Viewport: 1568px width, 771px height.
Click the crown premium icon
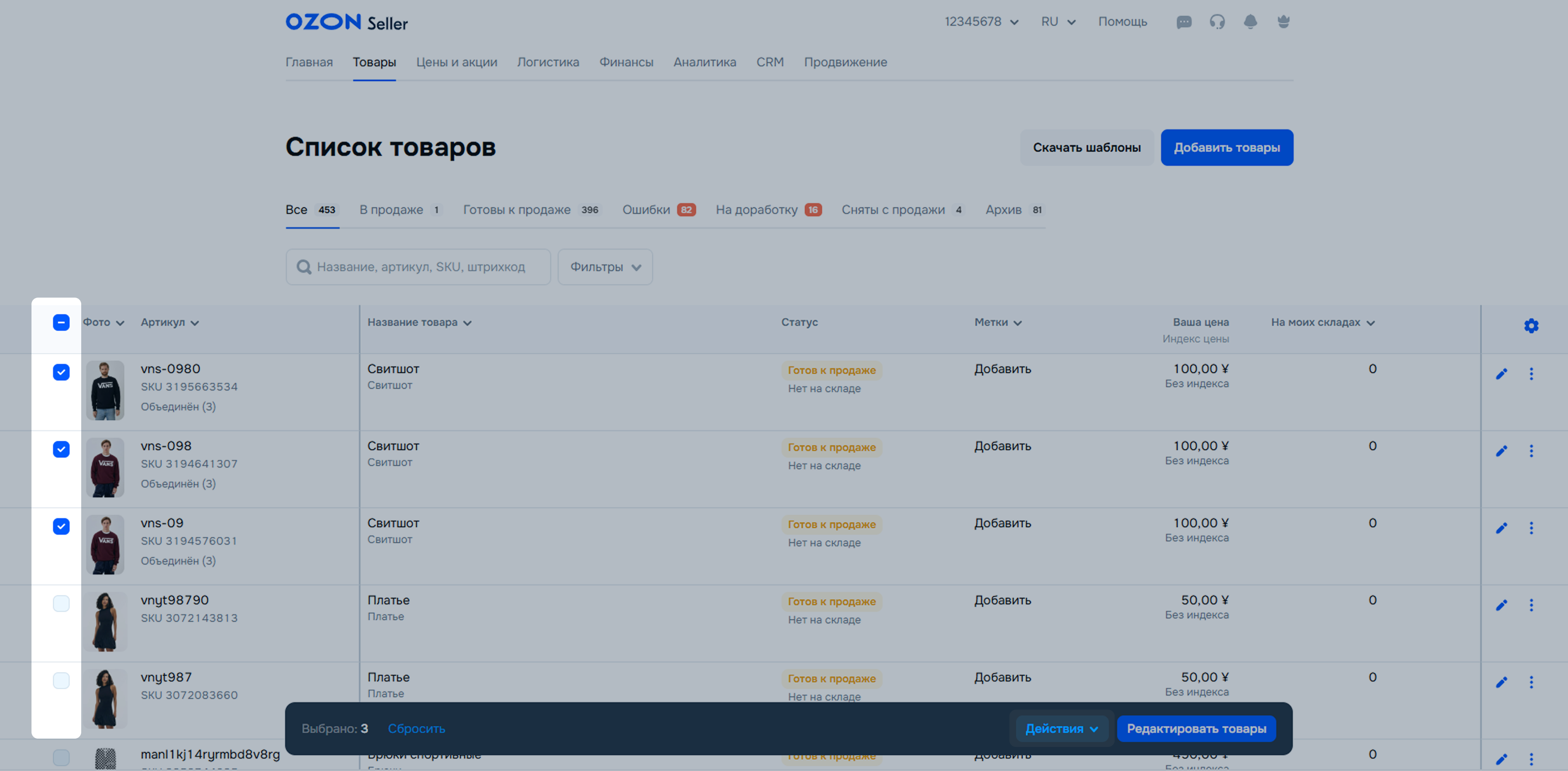pyautogui.click(x=1283, y=22)
